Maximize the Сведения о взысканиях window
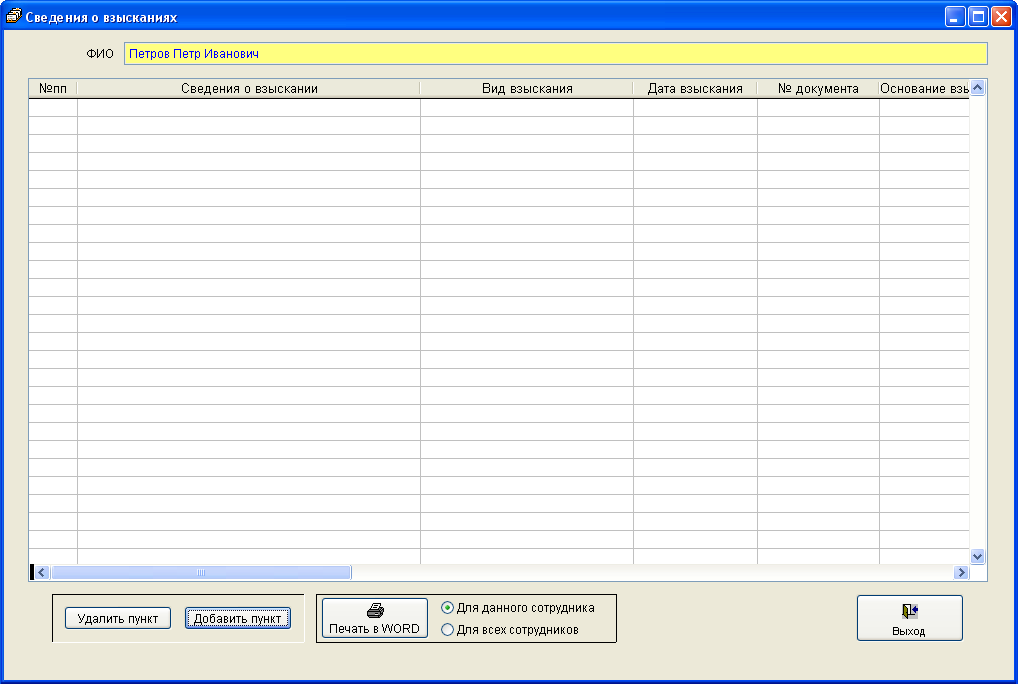1018x684 pixels. [x=978, y=16]
